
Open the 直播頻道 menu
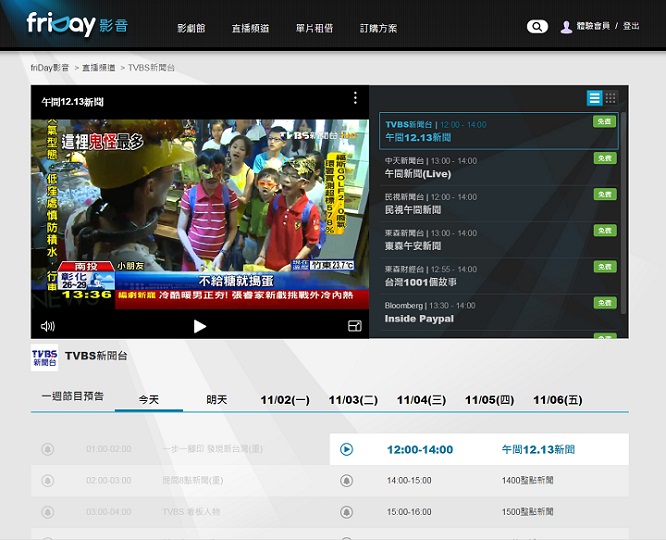click(x=251, y=28)
